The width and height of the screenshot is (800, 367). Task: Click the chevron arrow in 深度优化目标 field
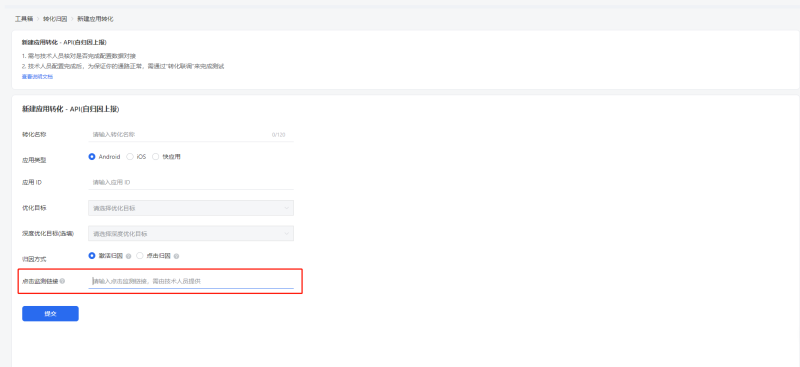pyautogui.click(x=286, y=234)
